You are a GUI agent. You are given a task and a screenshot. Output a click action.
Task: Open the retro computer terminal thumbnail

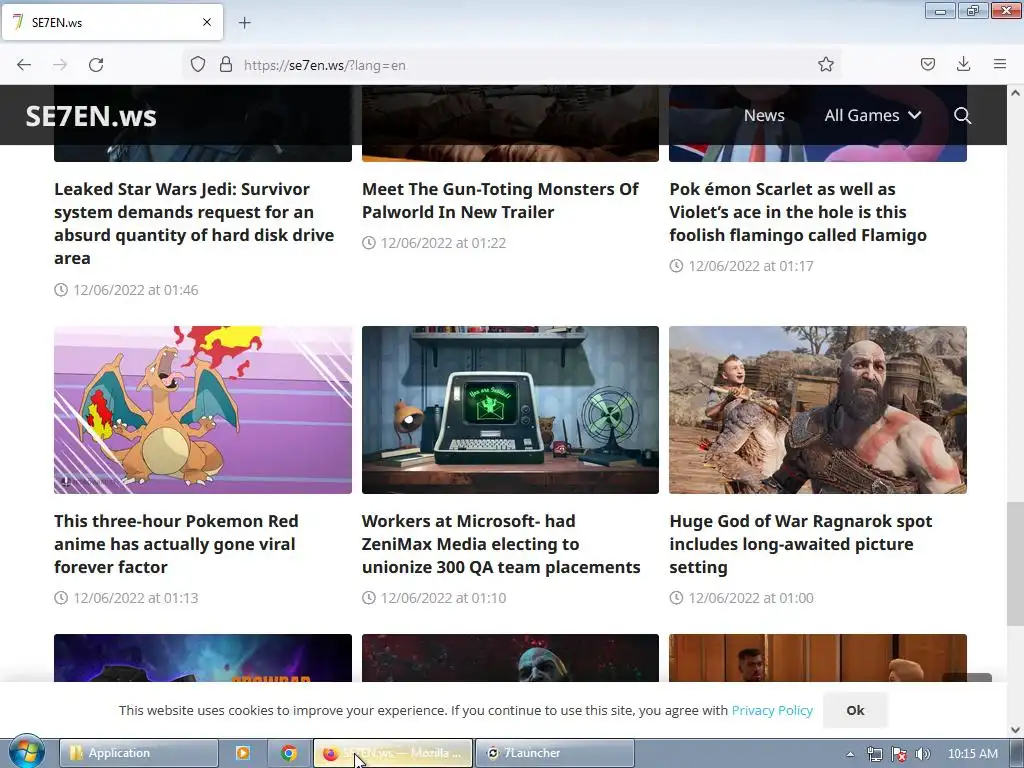[510, 409]
